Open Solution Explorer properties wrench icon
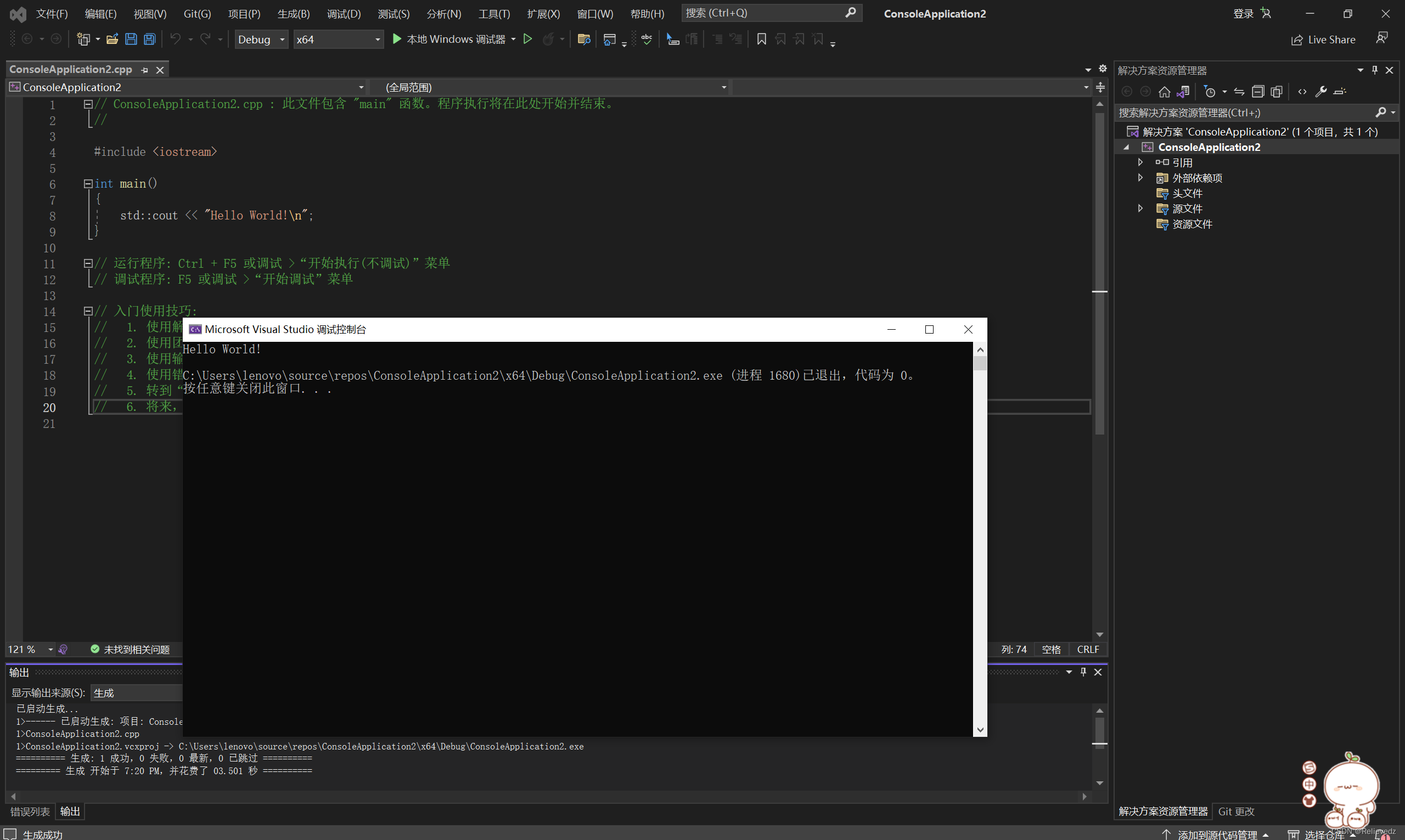1405x840 pixels. tap(1320, 91)
